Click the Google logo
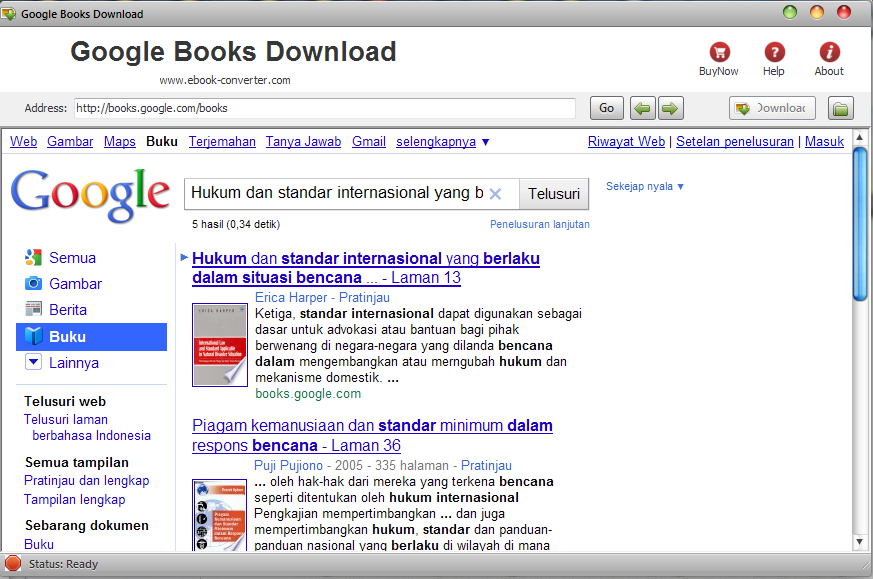This screenshot has height=579, width=873. (x=90, y=195)
